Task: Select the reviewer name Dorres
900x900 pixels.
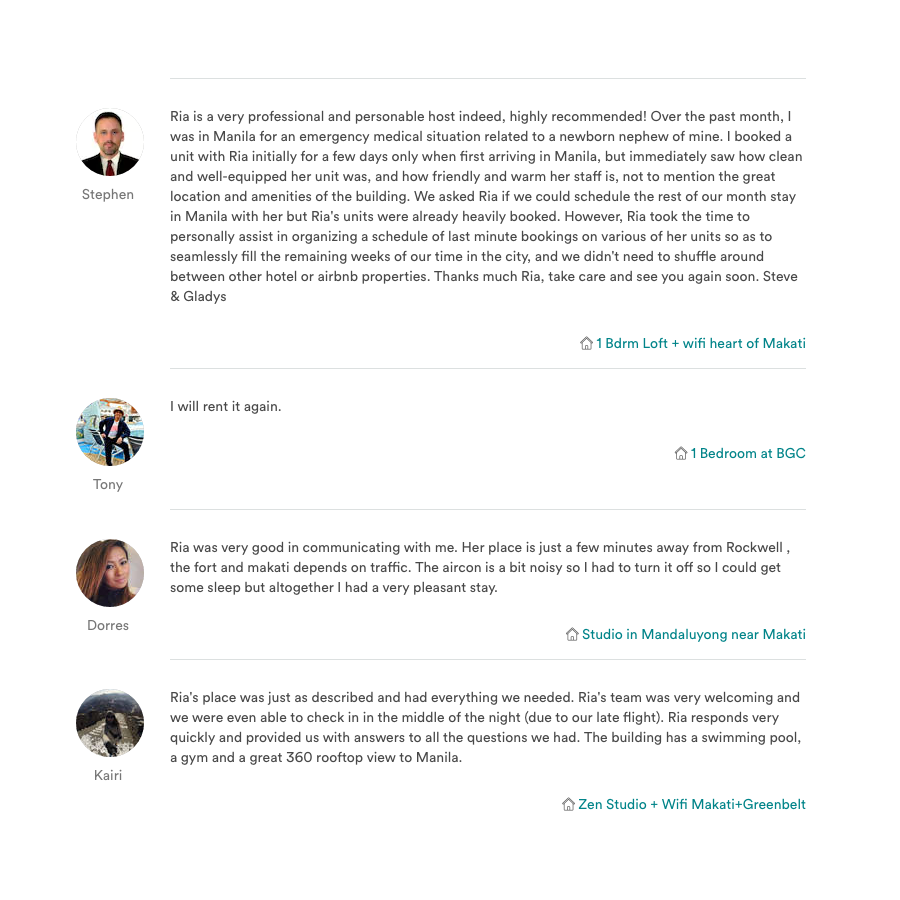Action: 108,625
